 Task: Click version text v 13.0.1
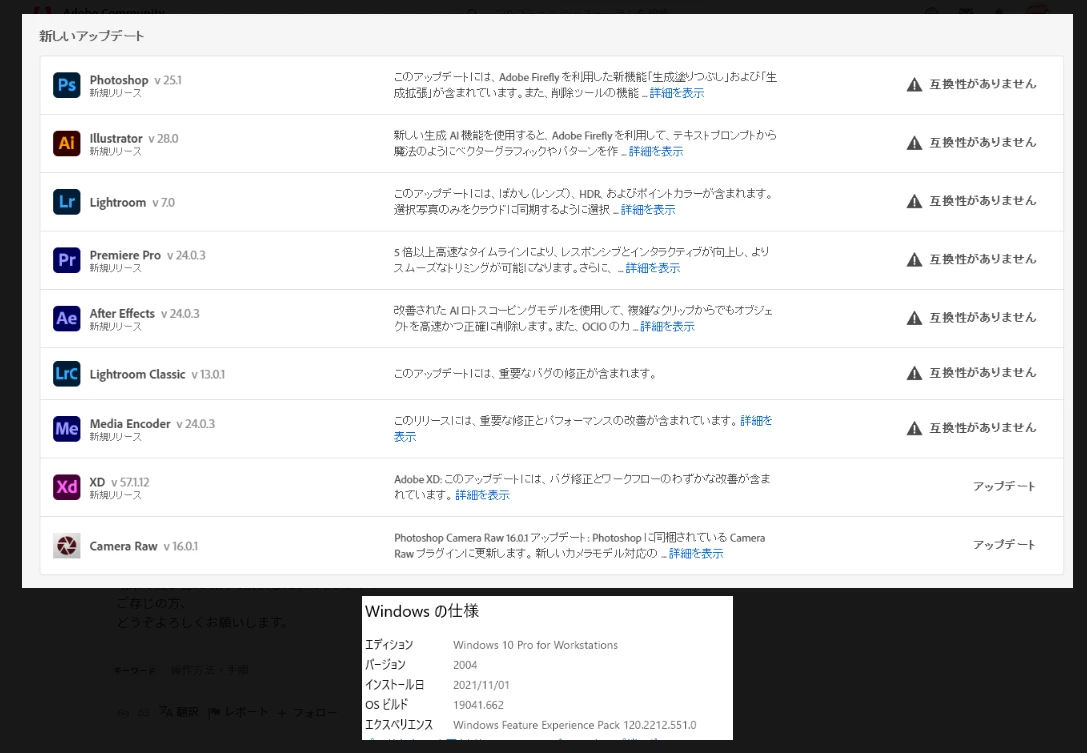(208, 374)
